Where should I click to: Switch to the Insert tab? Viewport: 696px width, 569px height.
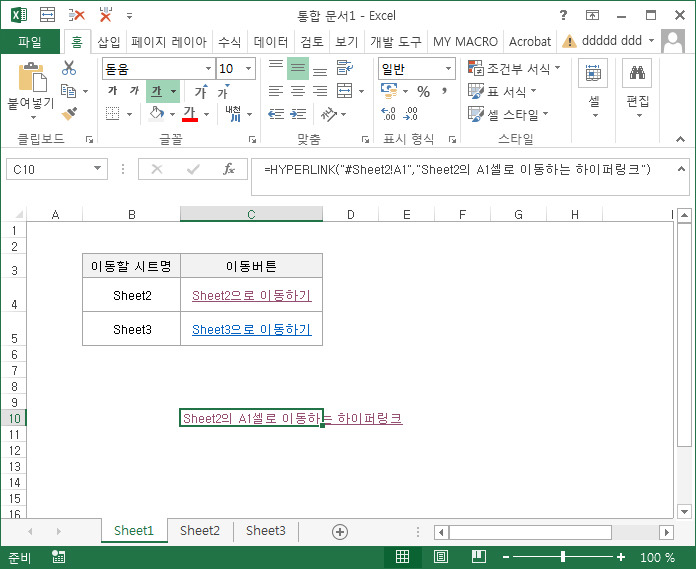tap(109, 42)
